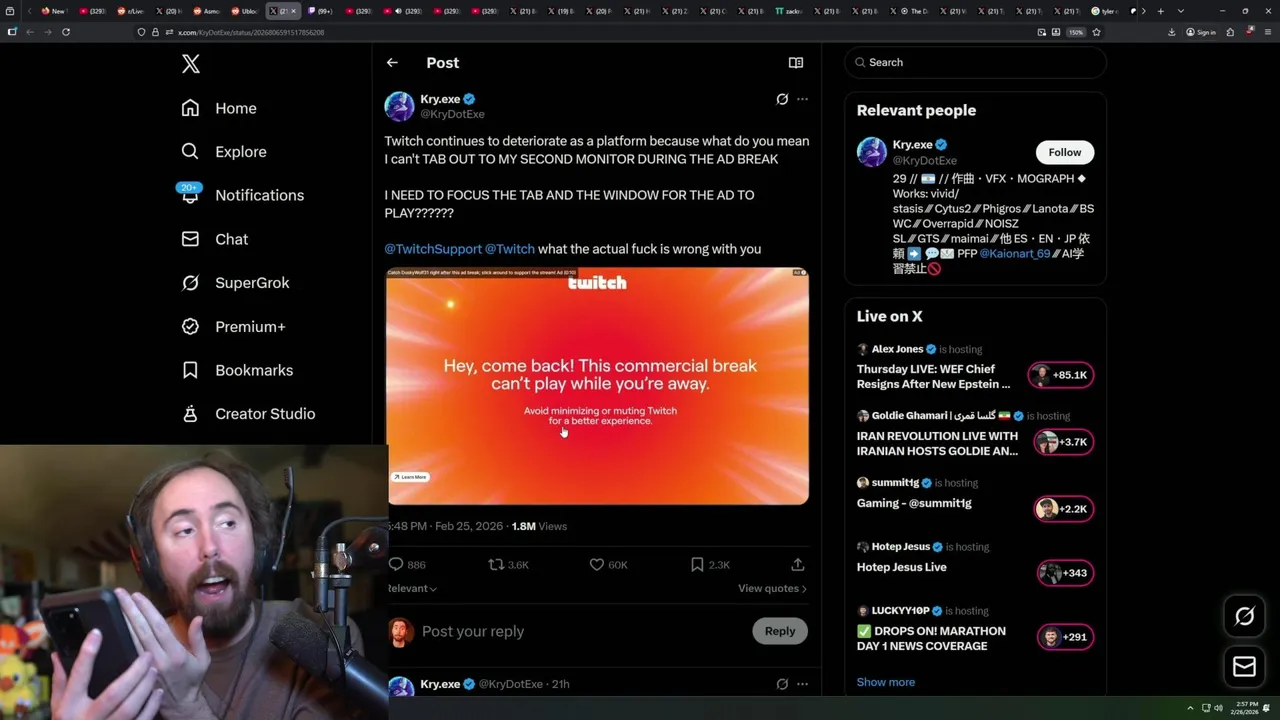This screenshot has height=720, width=1280.
Task: Open Alex Jones live broadcast +85.1K
Action: pos(975,368)
